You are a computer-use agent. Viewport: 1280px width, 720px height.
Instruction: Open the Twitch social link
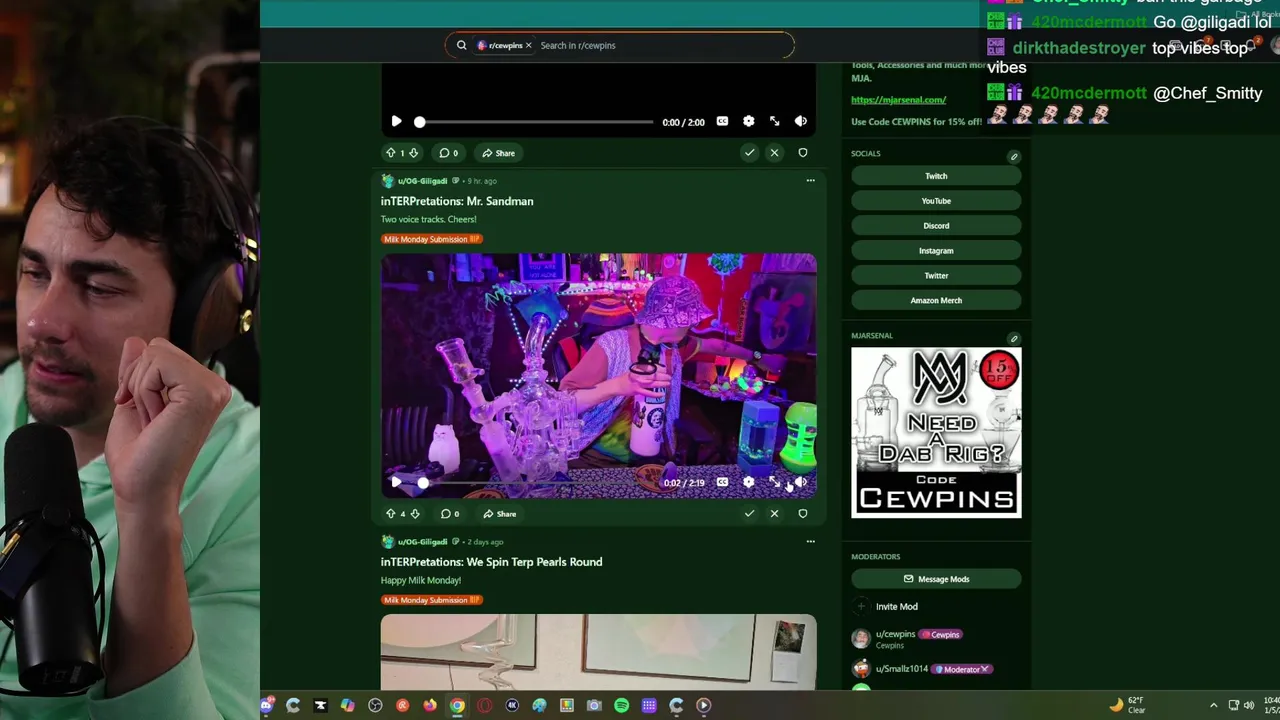pos(936,176)
